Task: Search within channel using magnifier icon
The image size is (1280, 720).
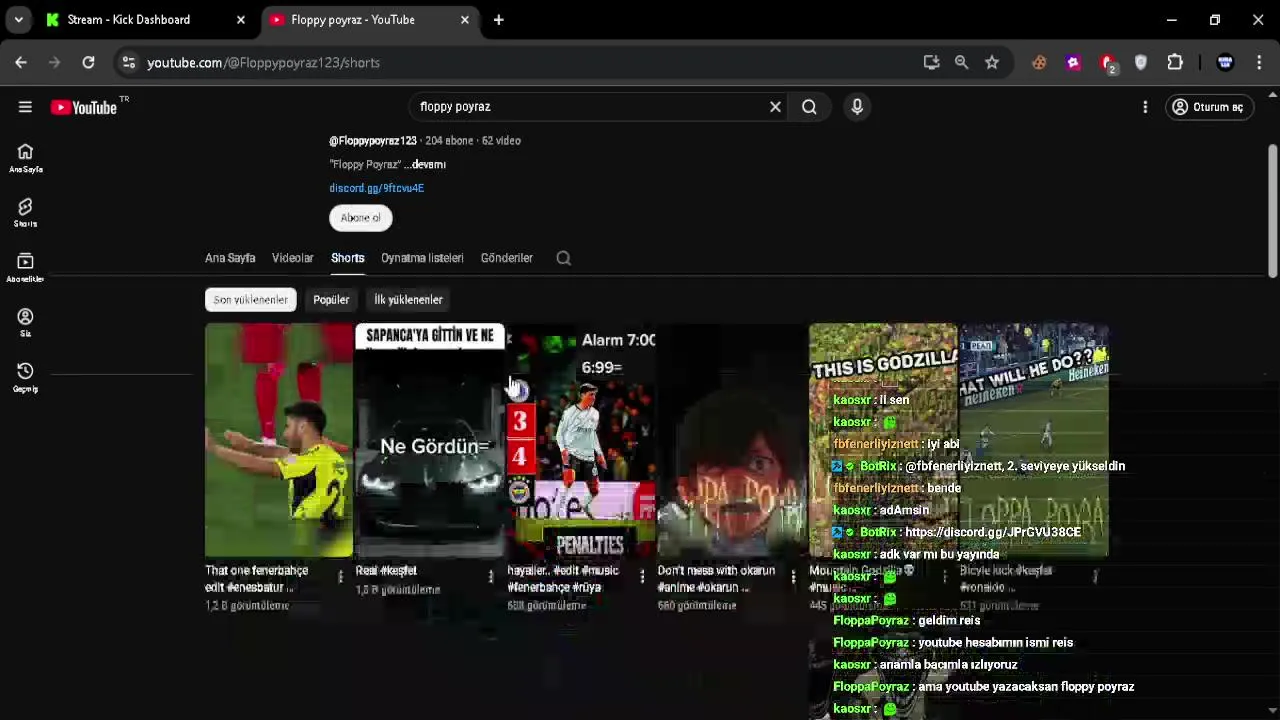Action: click(564, 258)
